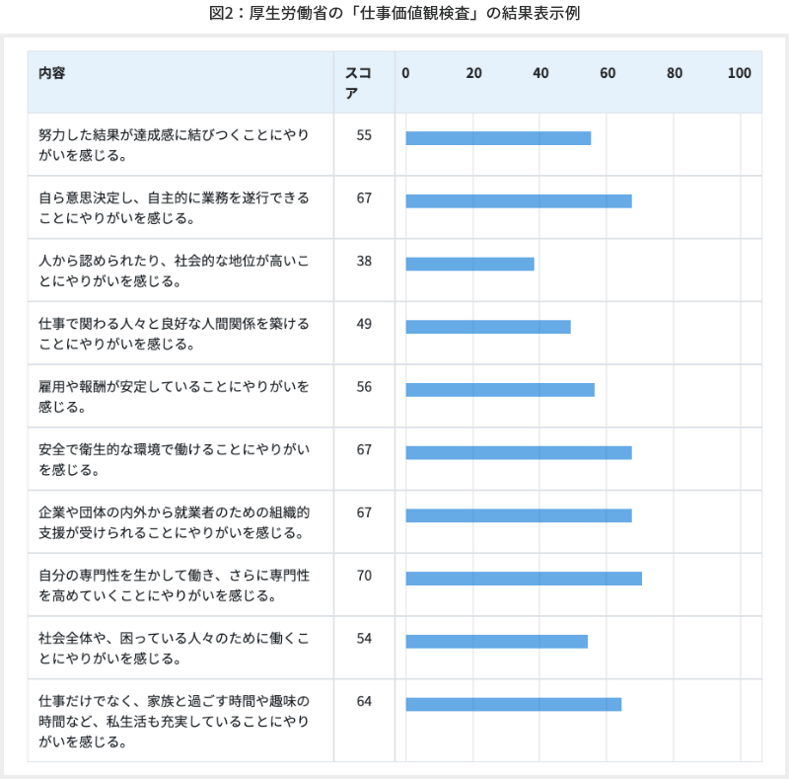Click the bar for score 49
This screenshot has height=779, width=789.
(x=488, y=327)
